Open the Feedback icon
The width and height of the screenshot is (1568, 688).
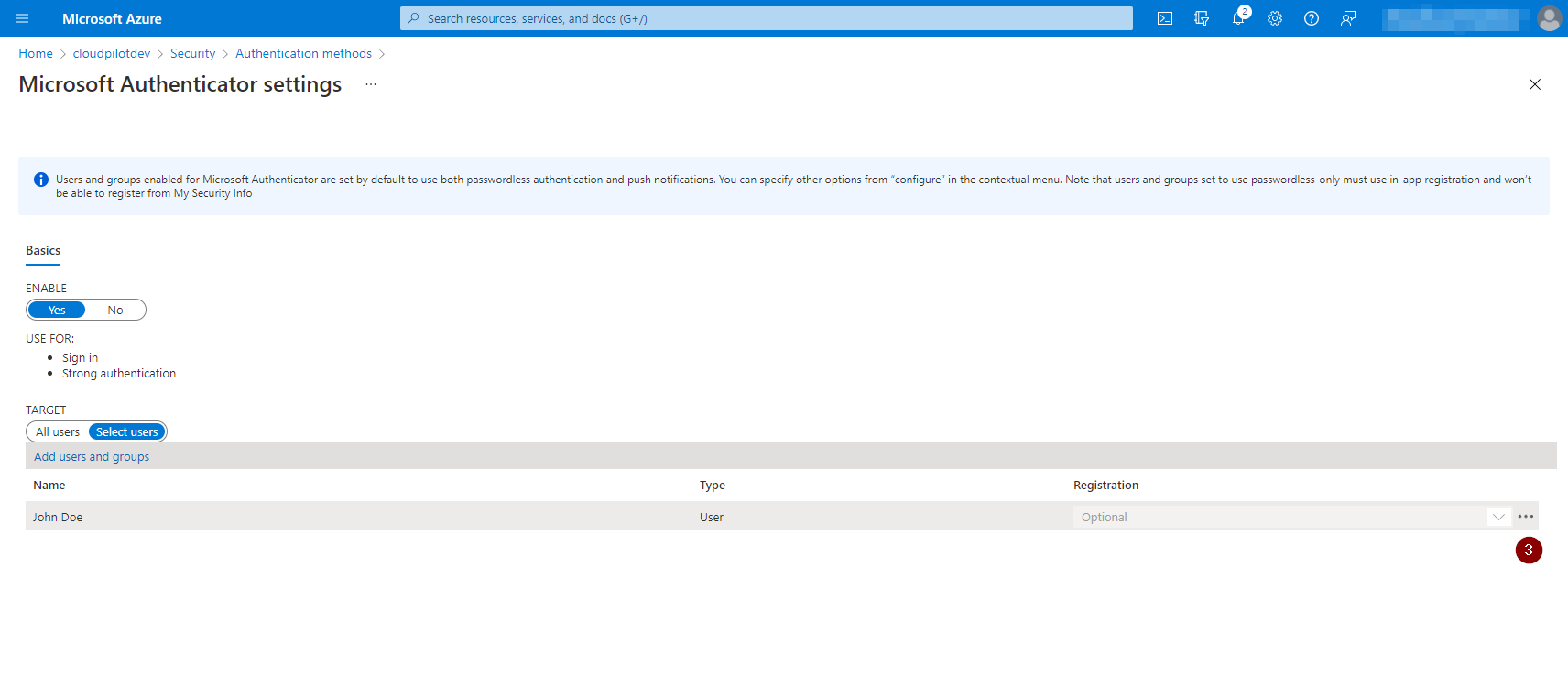(x=1348, y=18)
